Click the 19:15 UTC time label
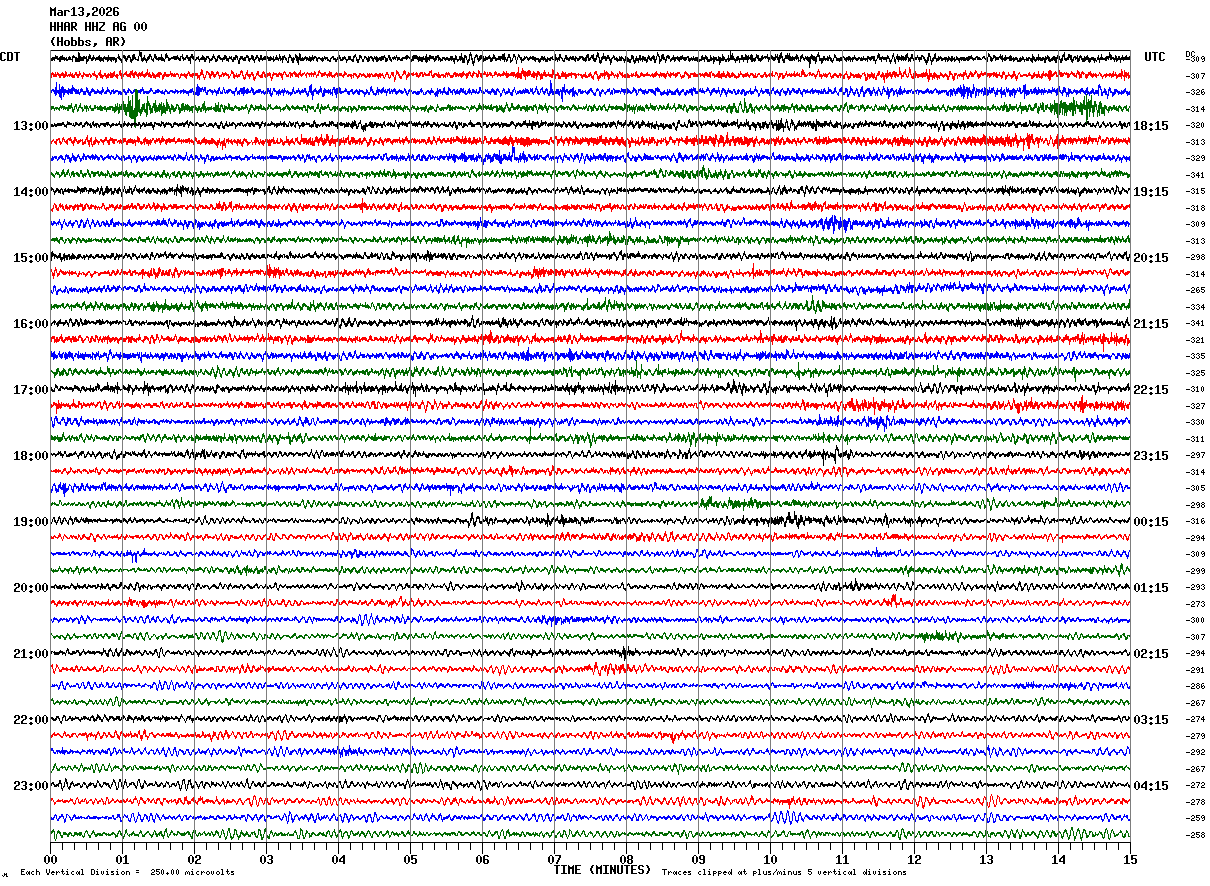 pos(1152,192)
